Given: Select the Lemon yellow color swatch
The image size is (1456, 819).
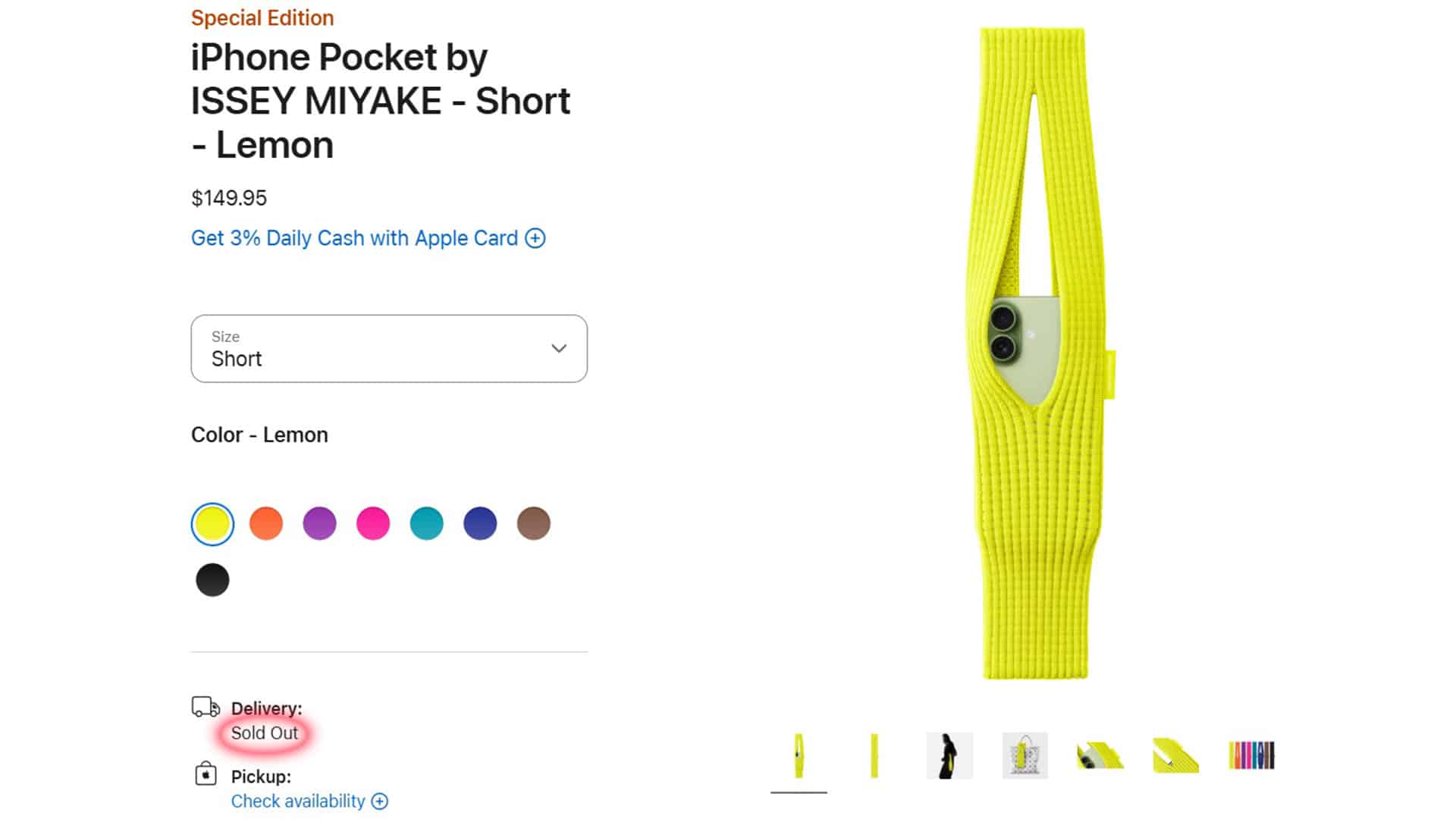Looking at the screenshot, I should click(212, 524).
